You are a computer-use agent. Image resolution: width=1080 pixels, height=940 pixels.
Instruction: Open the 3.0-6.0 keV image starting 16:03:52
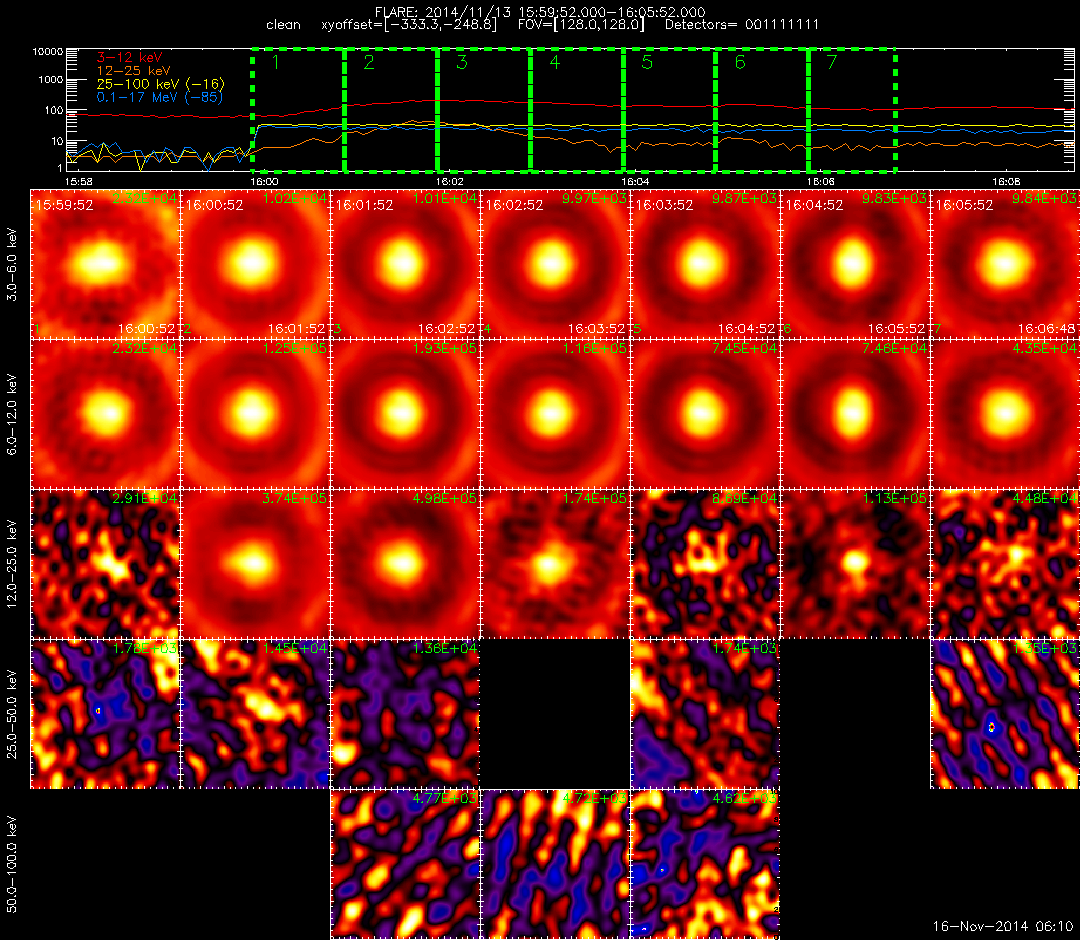coord(706,264)
